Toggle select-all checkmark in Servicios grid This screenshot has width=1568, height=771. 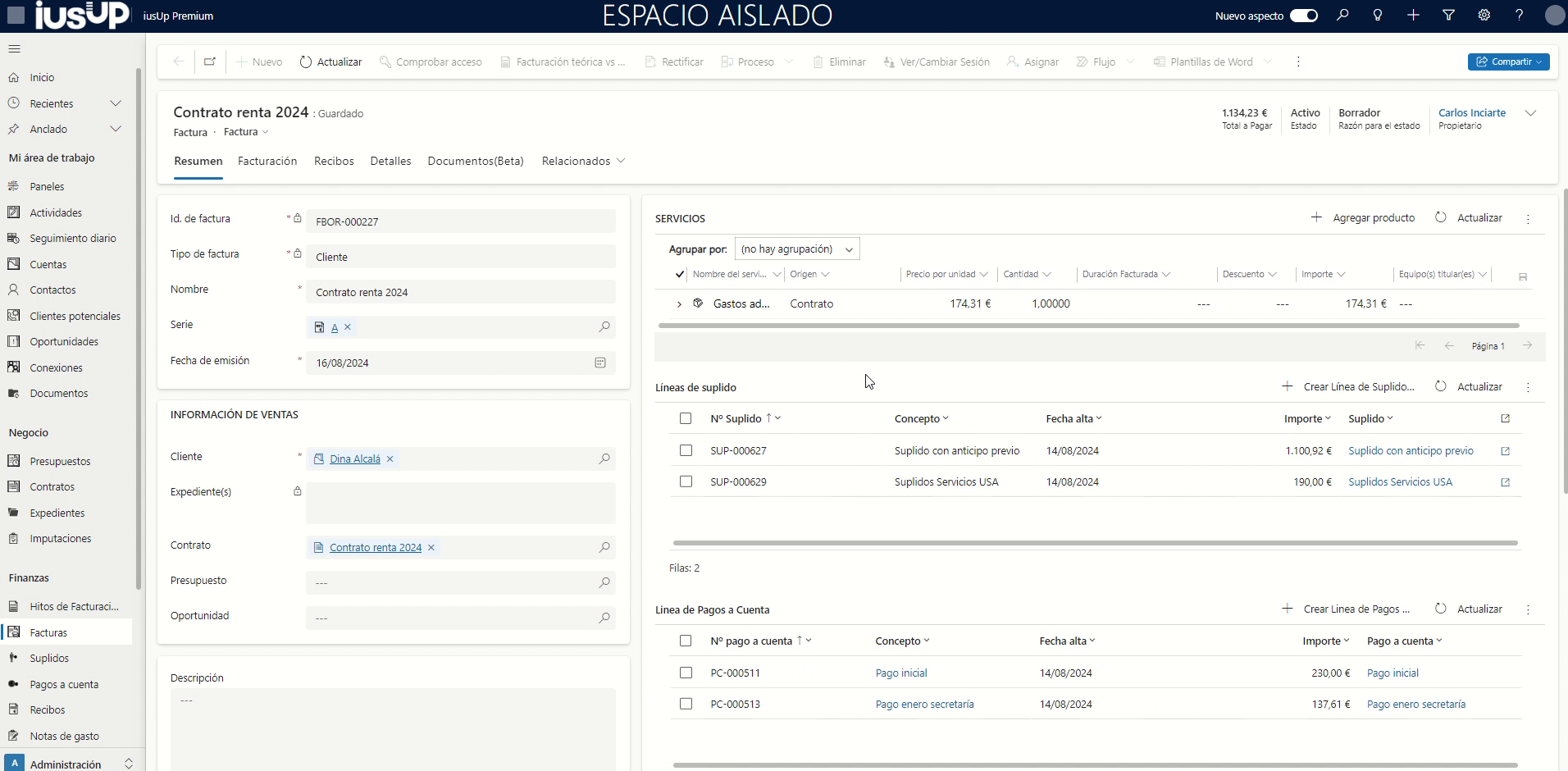679,275
